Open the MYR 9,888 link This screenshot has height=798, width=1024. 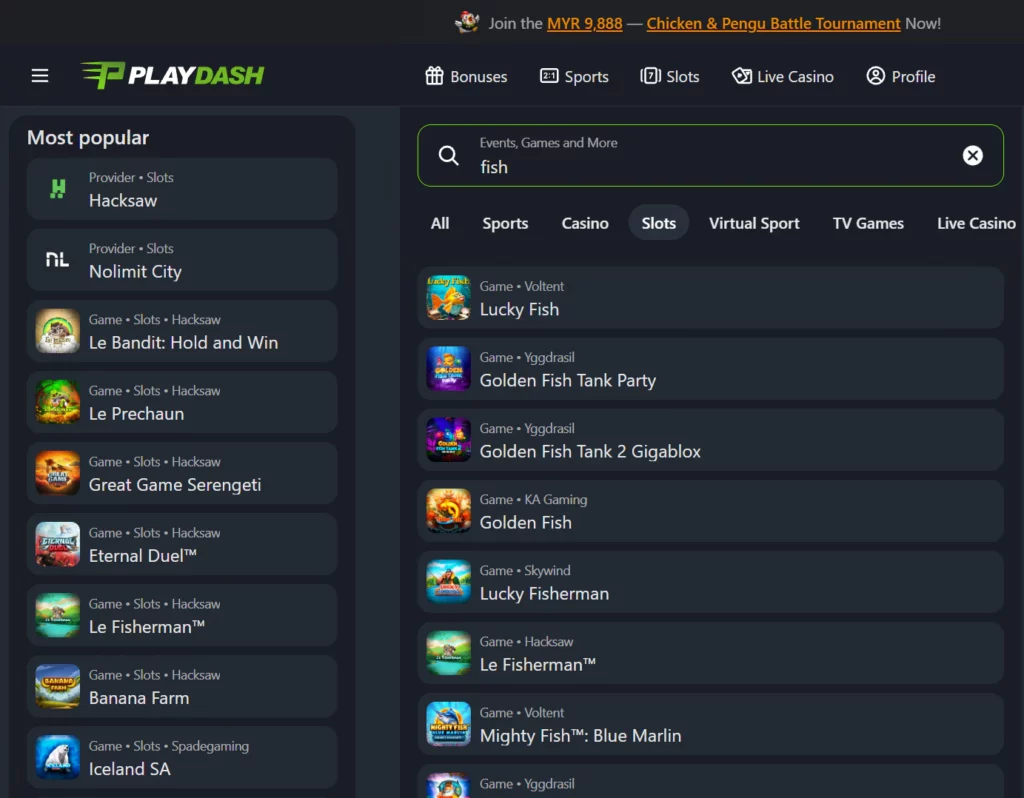tap(584, 24)
